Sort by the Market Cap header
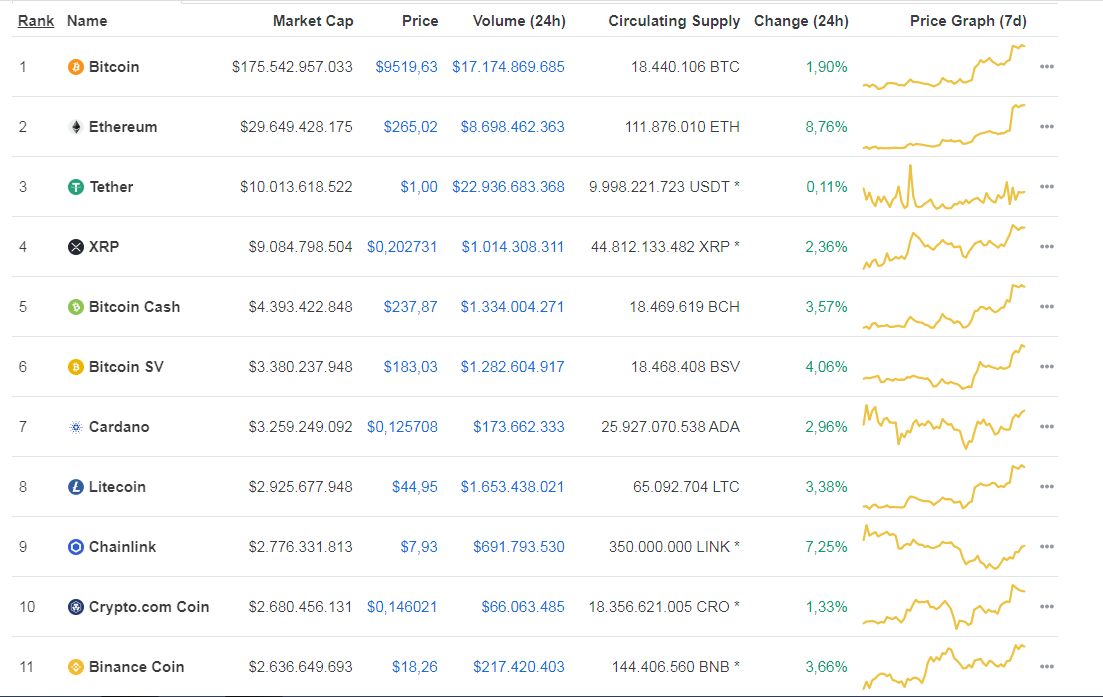1103x697 pixels. point(313,21)
